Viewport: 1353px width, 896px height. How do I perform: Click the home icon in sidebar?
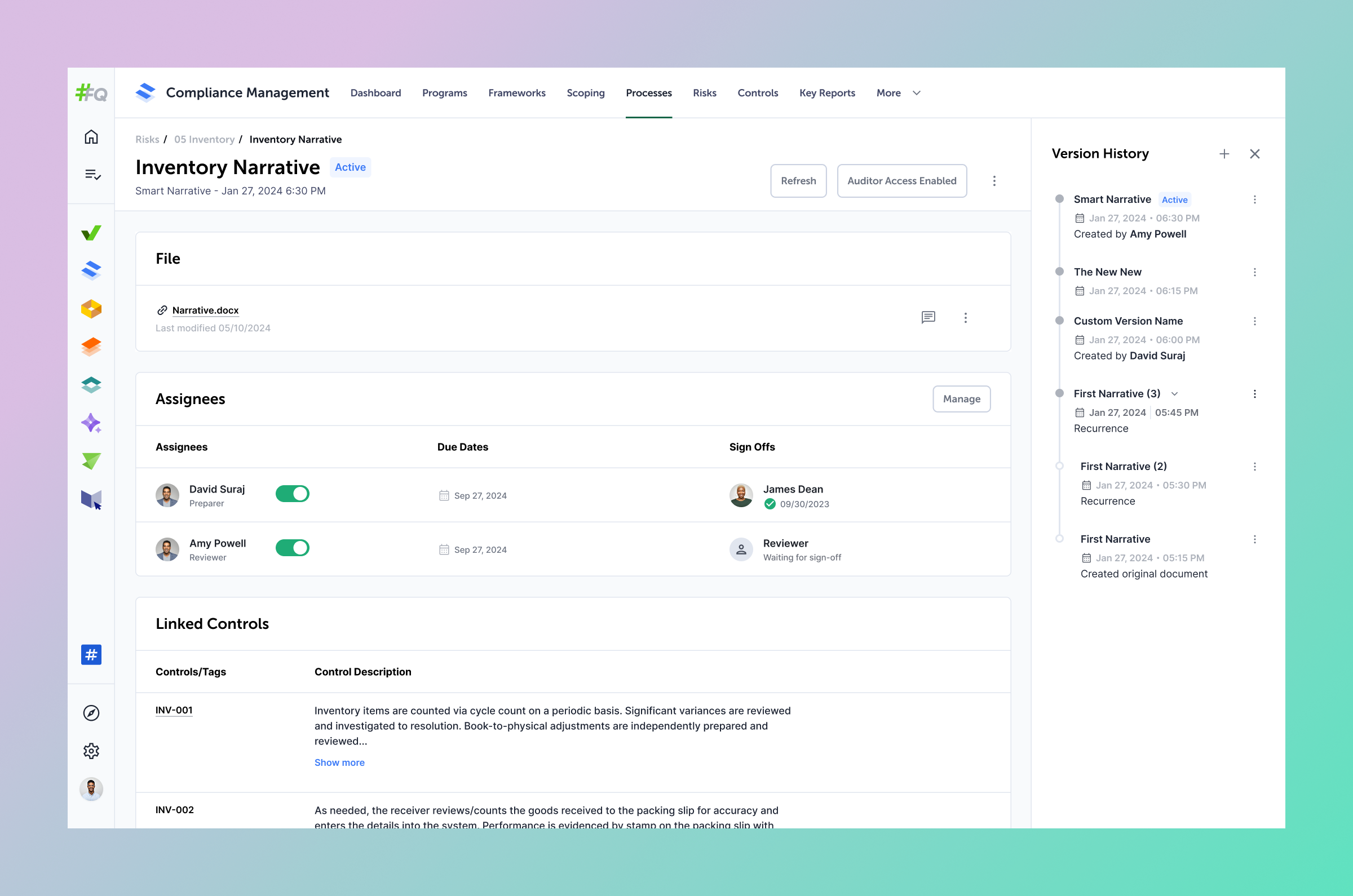(x=91, y=137)
